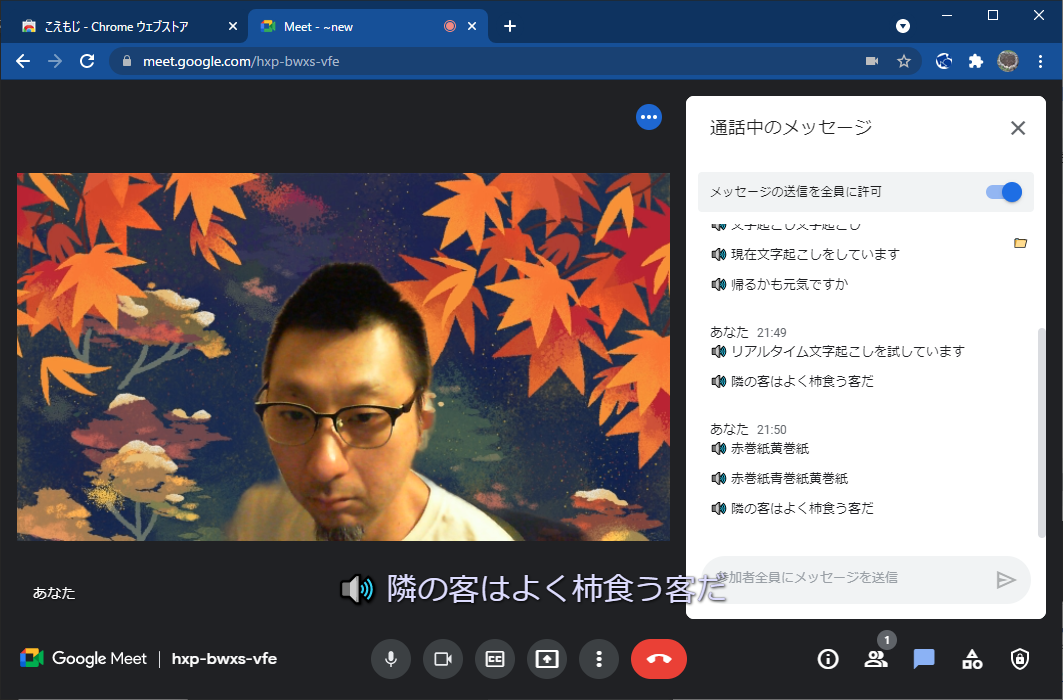The image size is (1063, 700).
Task: Turn on live captions
Action: (x=494, y=659)
